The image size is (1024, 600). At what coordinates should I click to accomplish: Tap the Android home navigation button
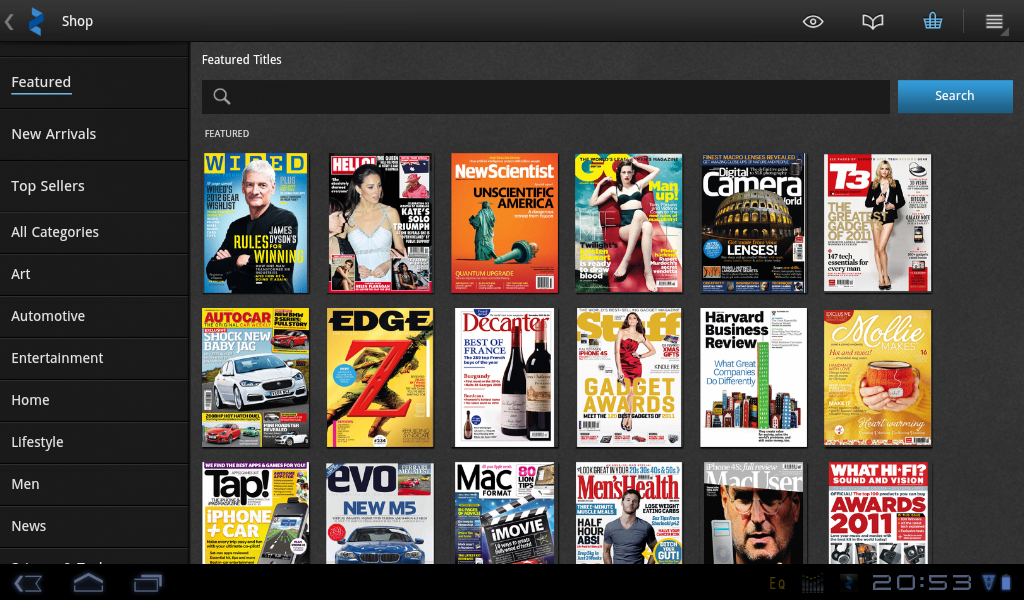pyautogui.click(x=88, y=582)
